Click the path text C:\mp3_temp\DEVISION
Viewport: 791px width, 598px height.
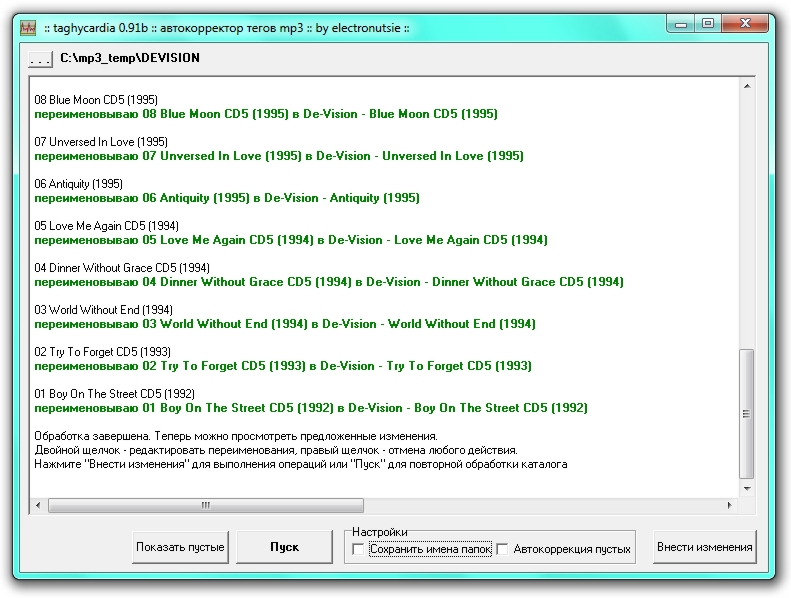(130, 58)
